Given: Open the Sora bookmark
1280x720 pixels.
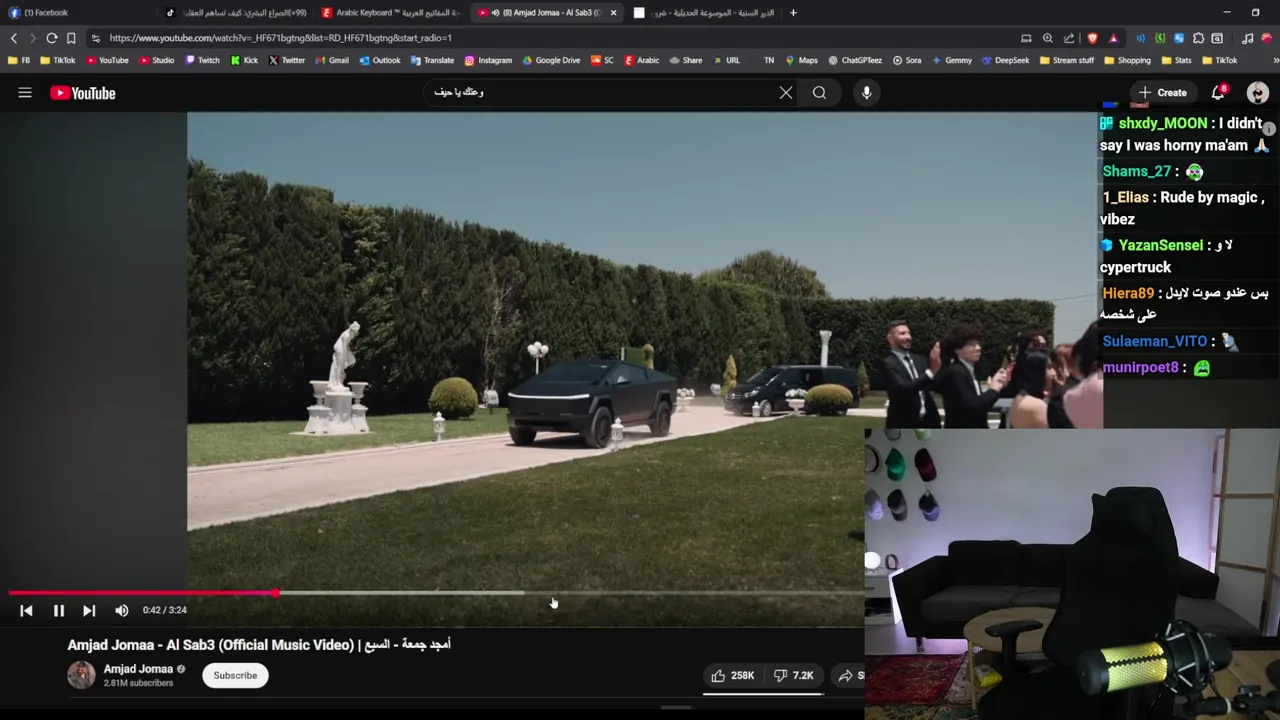Looking at the screenshot, I should 907,60.
